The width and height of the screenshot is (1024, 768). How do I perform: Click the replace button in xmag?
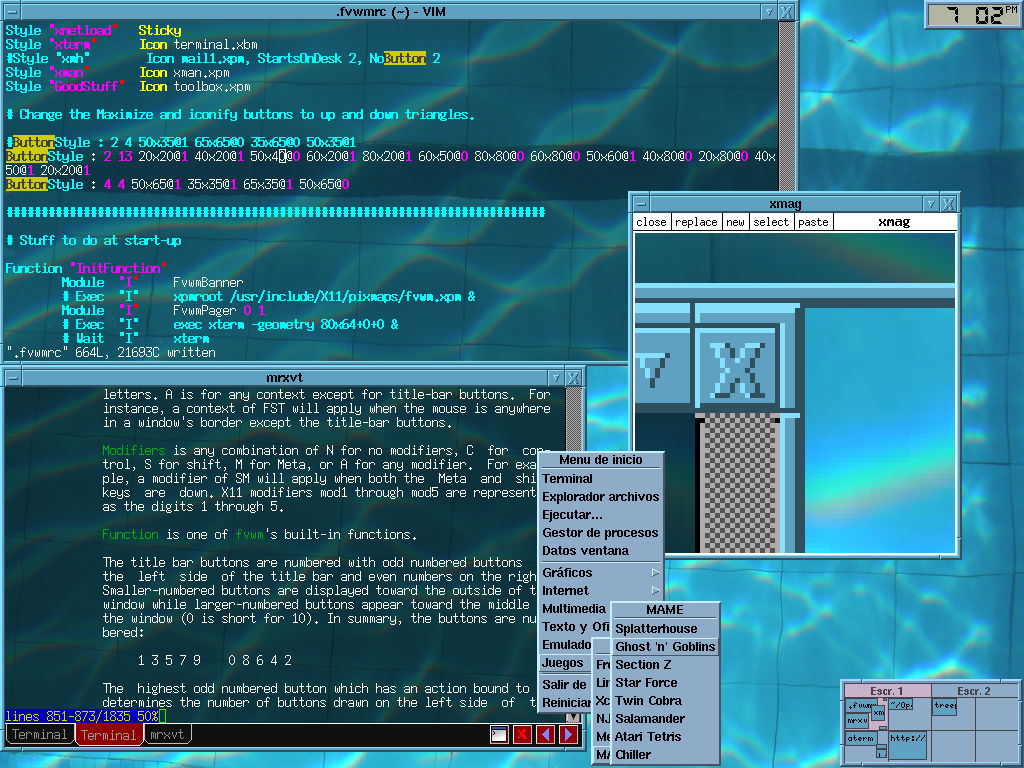696,222
